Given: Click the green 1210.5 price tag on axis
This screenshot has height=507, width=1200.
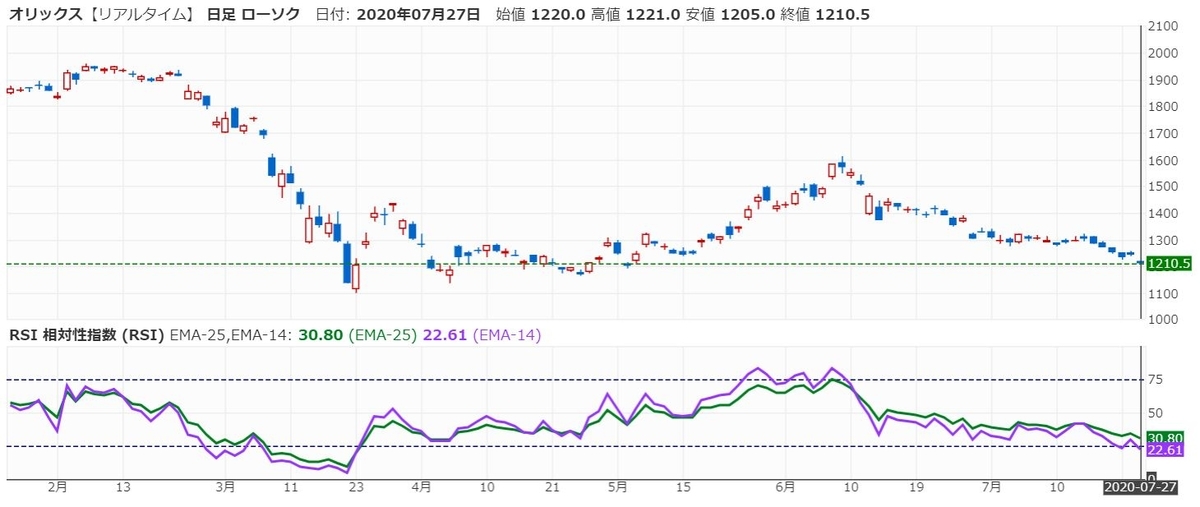Looking at the screenshot, I should click(x=1171, y=264).
